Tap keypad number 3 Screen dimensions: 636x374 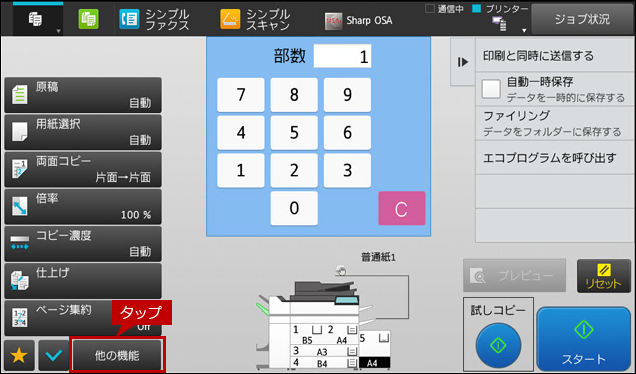347,170
